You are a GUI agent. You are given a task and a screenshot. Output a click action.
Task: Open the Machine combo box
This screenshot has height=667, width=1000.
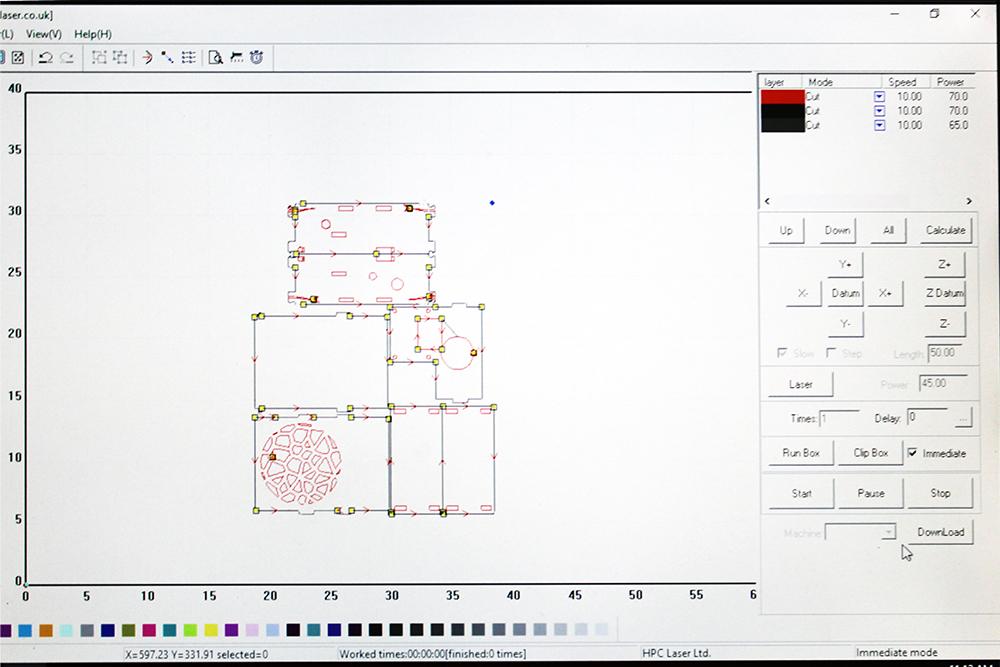tap(860, 532)
